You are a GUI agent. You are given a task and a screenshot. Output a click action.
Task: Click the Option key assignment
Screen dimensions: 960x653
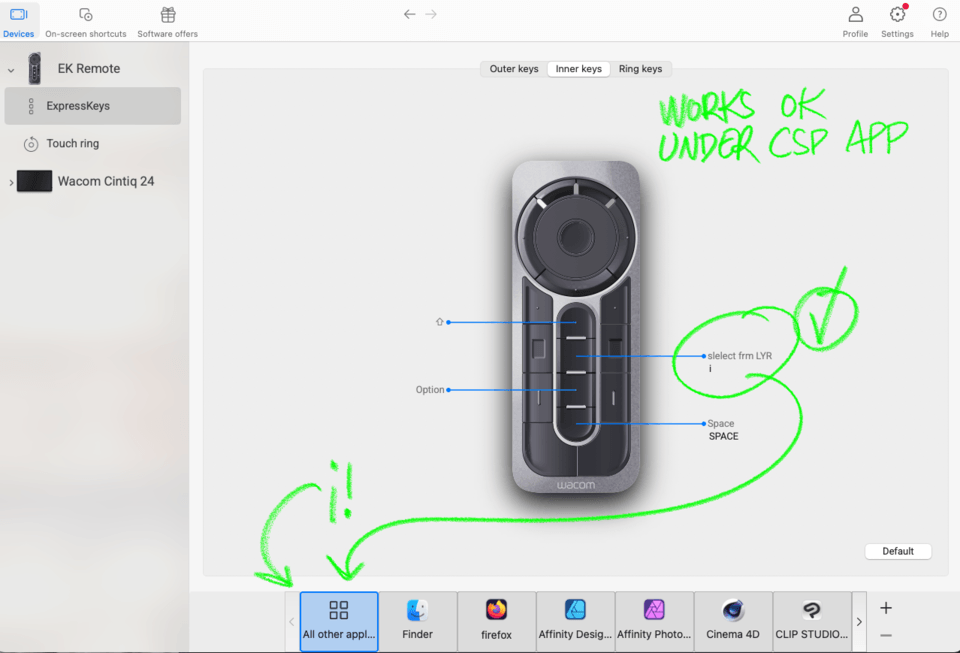[430, 390]
